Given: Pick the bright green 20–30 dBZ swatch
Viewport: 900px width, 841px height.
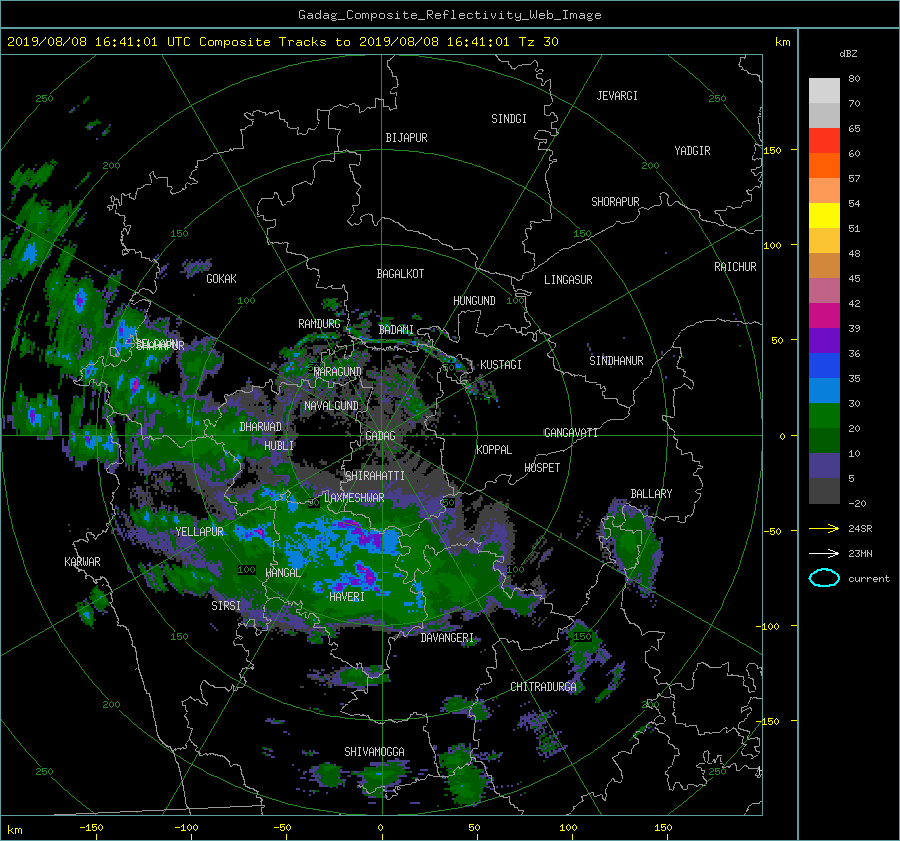Looking at the screenshot, I should pyautogui.click(x=824, y=416).
